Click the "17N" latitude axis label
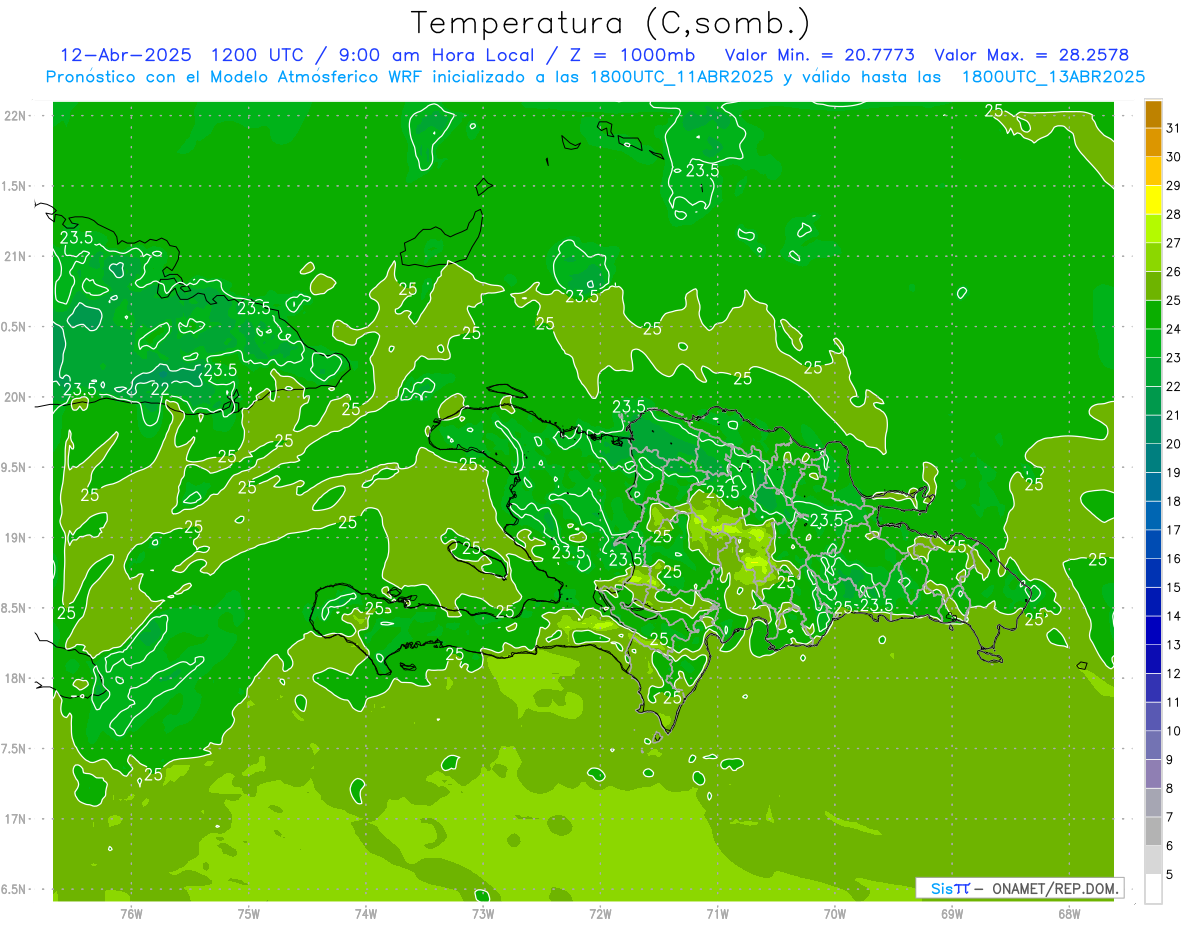This screenshot has width=1200, height=927. click(14, 820)
